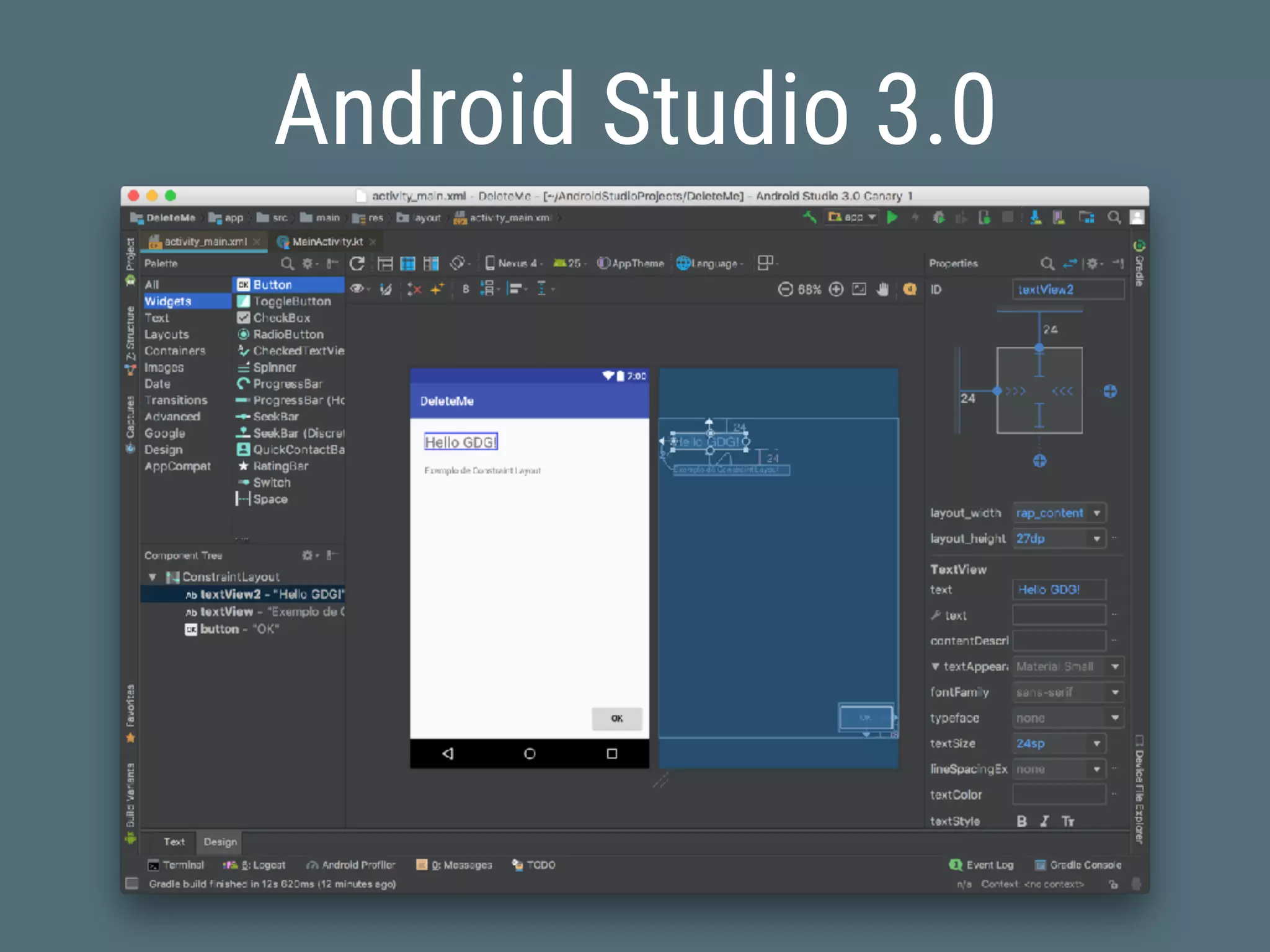Add bottom constraint with the plus icon
The image size is (1270, 952).
click(1040, 461)
